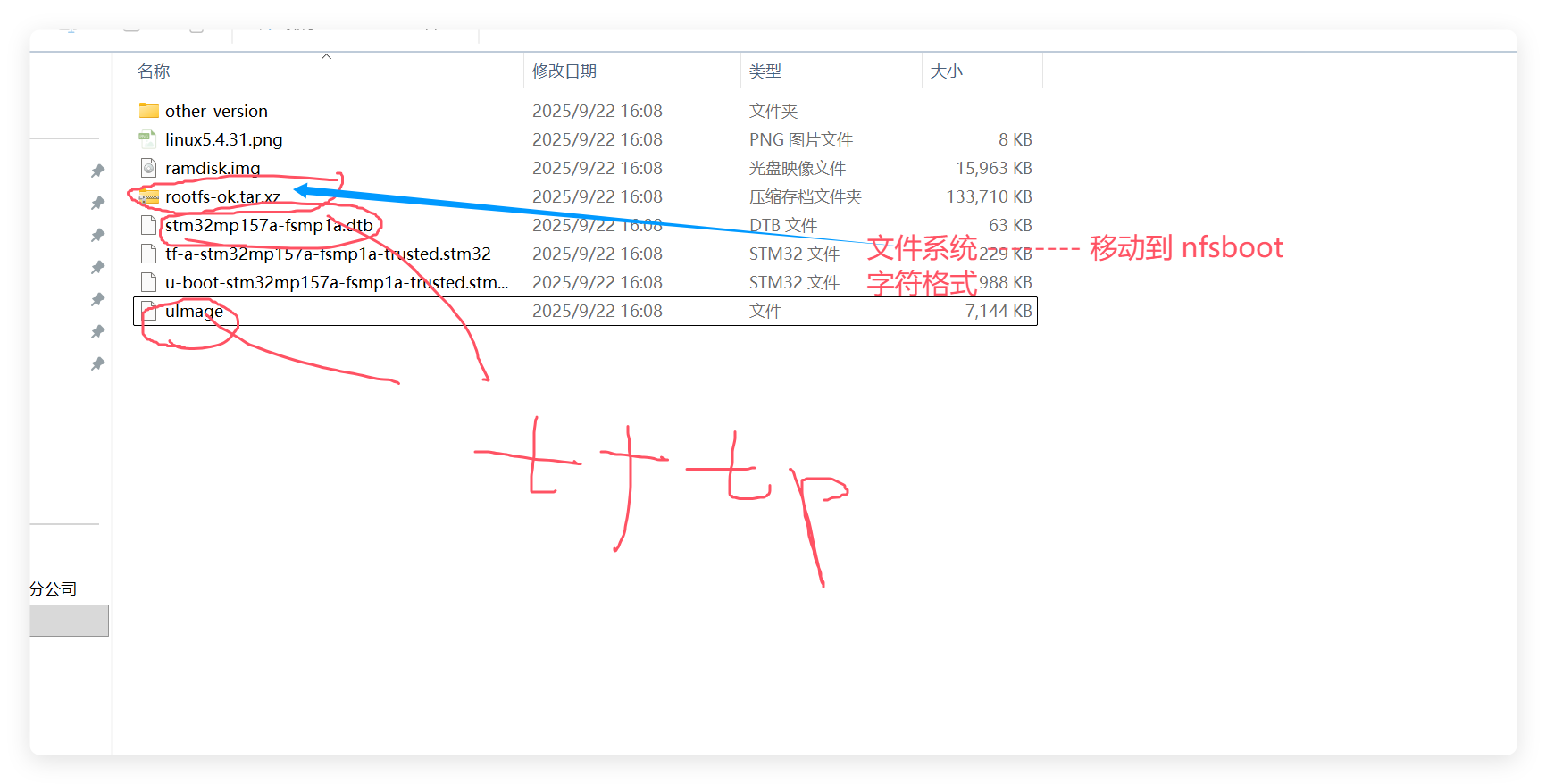The width and height of the screenshot is (1546, 784).
Task: Select the tf-a-stm32mp157a-fsmp1a-trusted.stm32 file icon
Action: point(149,254)
